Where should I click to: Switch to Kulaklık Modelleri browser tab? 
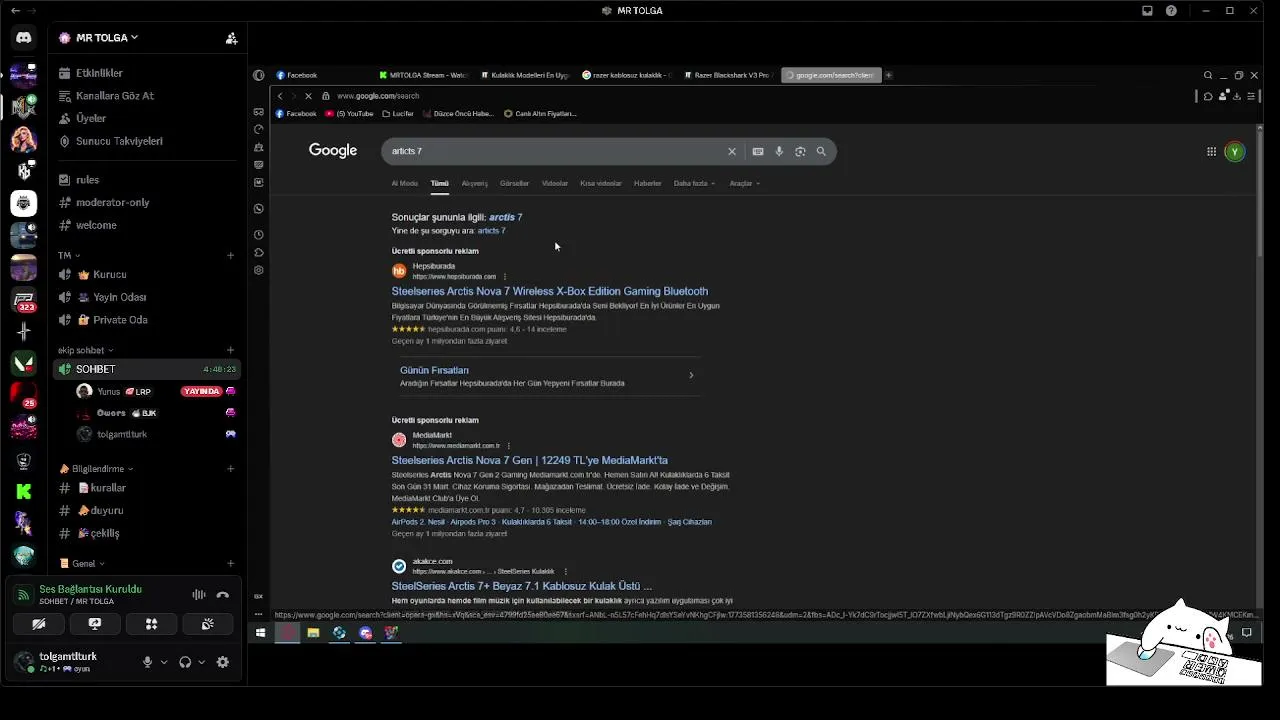(524, 75)
